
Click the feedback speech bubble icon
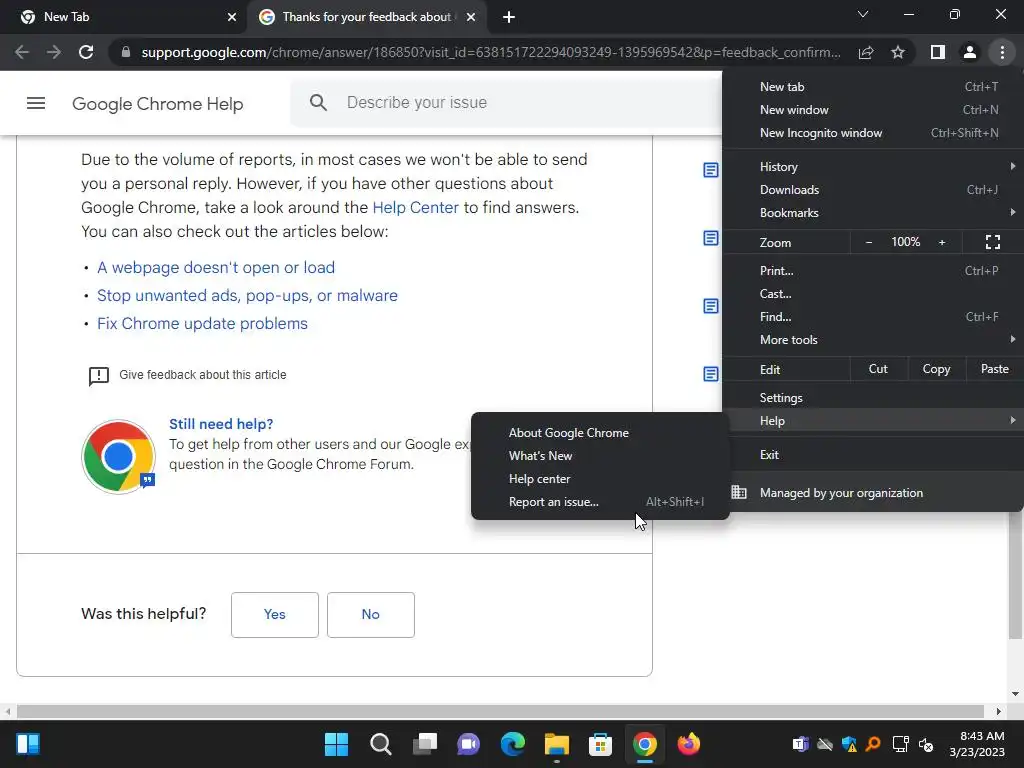click(x=99, y=376)
